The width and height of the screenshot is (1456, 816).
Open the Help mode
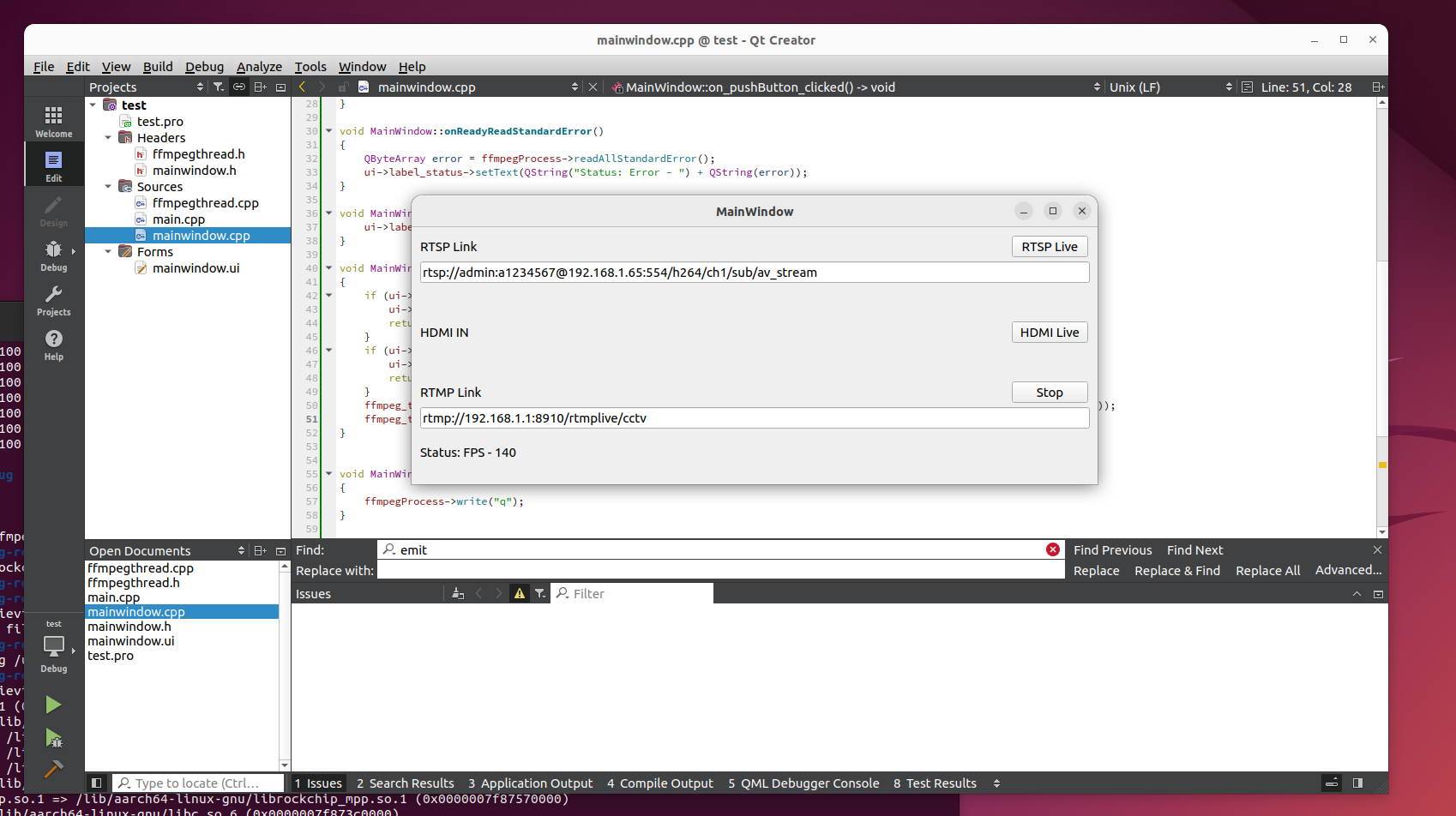click(53, 345)
